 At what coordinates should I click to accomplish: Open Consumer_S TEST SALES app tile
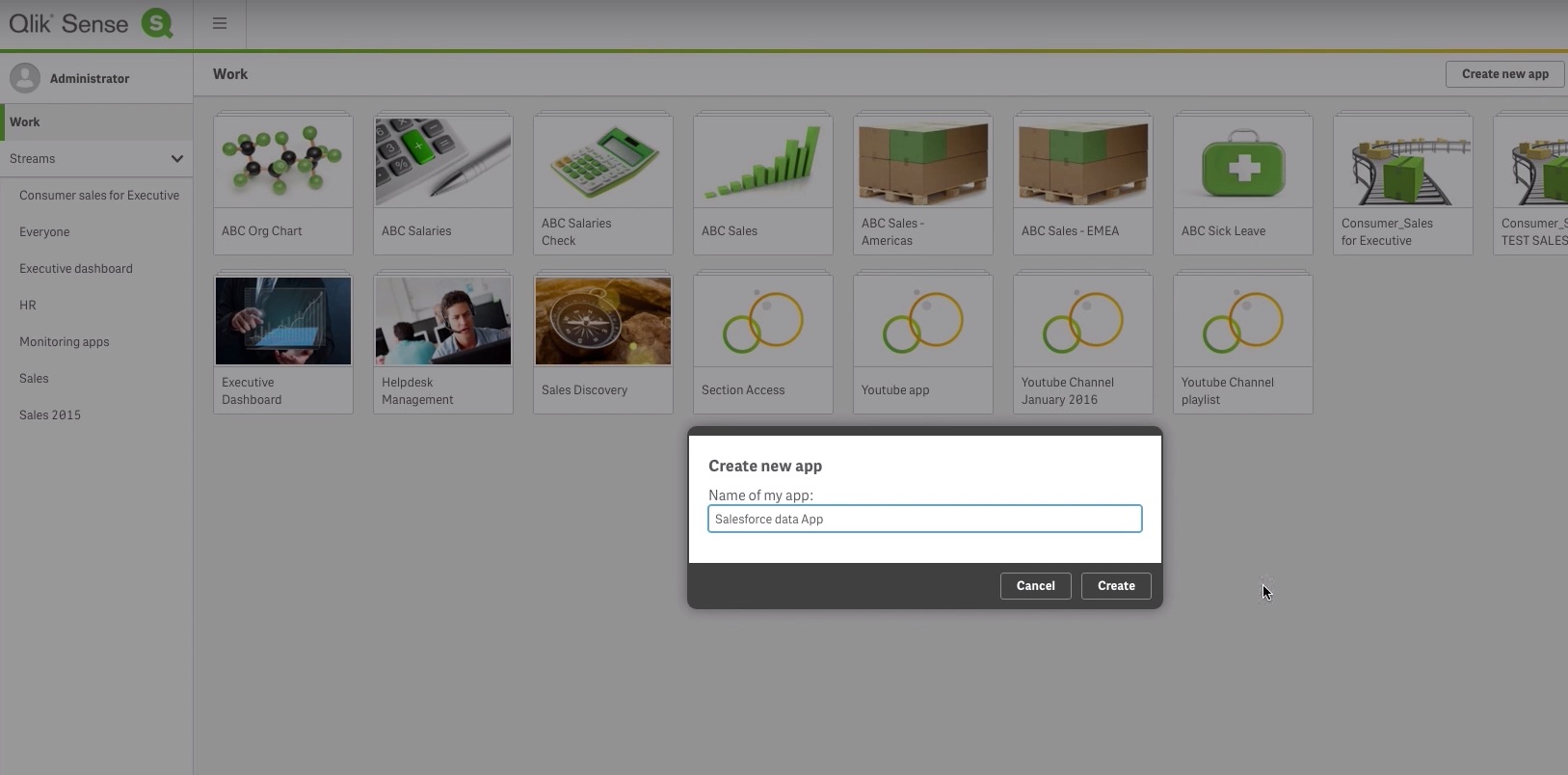click(1531, 183)
